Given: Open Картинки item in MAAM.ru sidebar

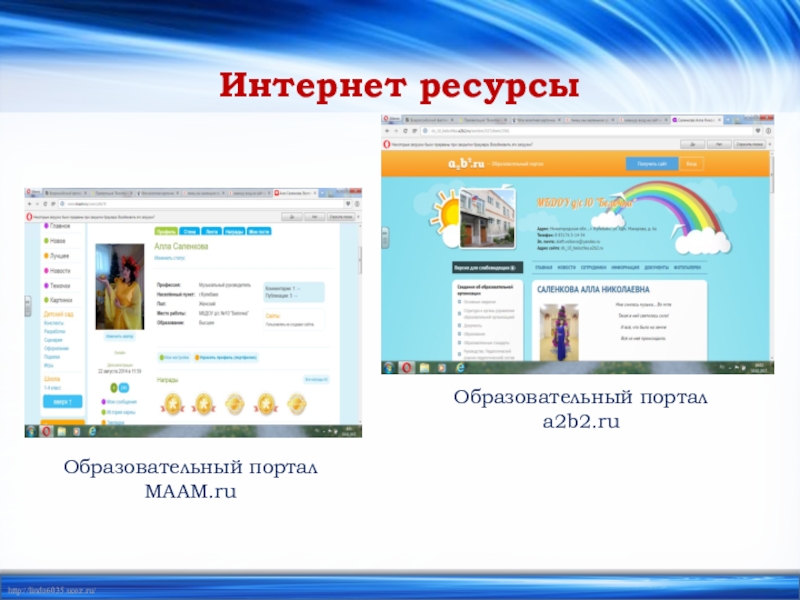Looking at the screenshot, I should 58,300.
